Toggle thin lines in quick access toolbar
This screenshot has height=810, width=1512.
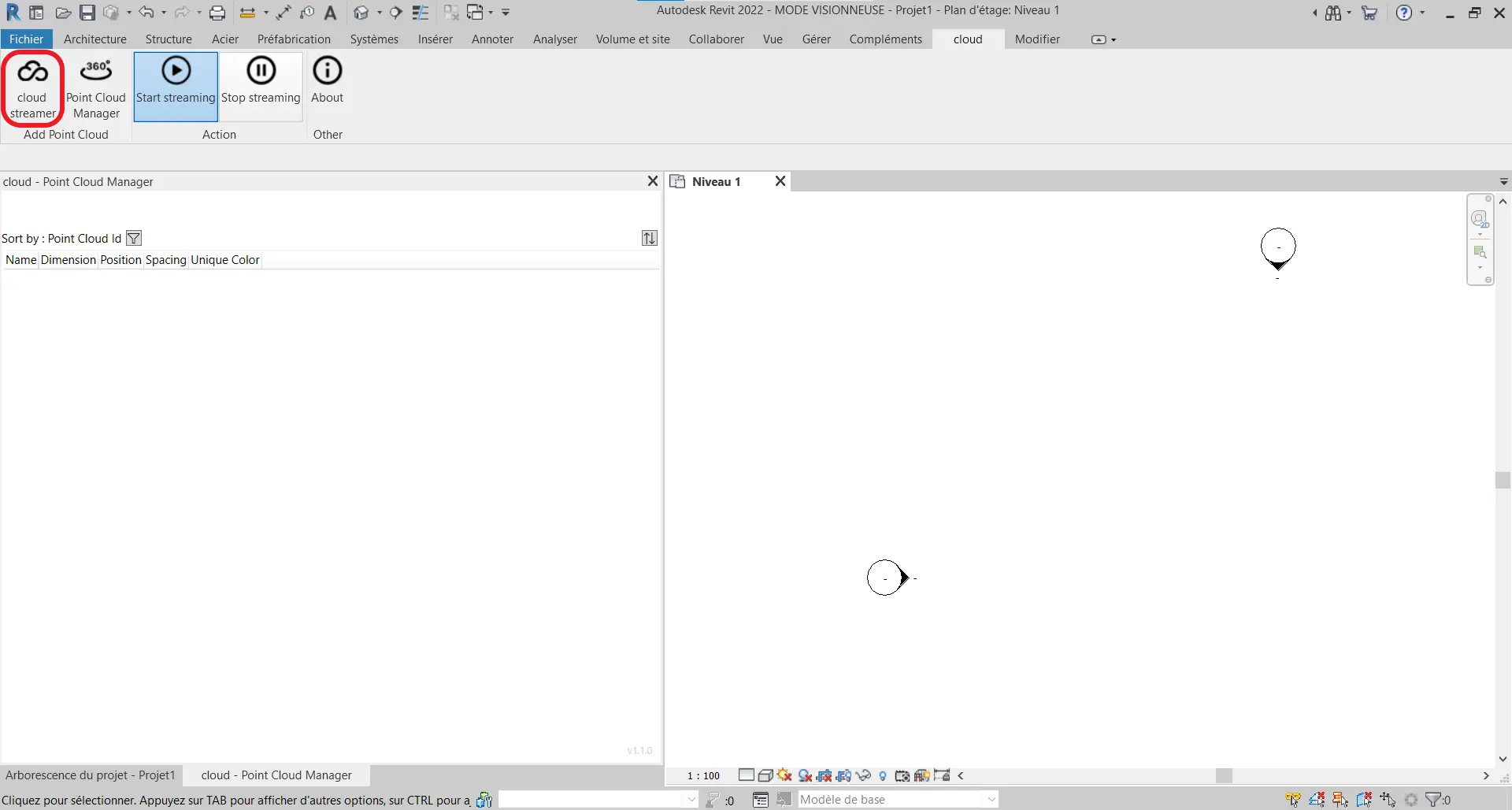click(421, 13)
